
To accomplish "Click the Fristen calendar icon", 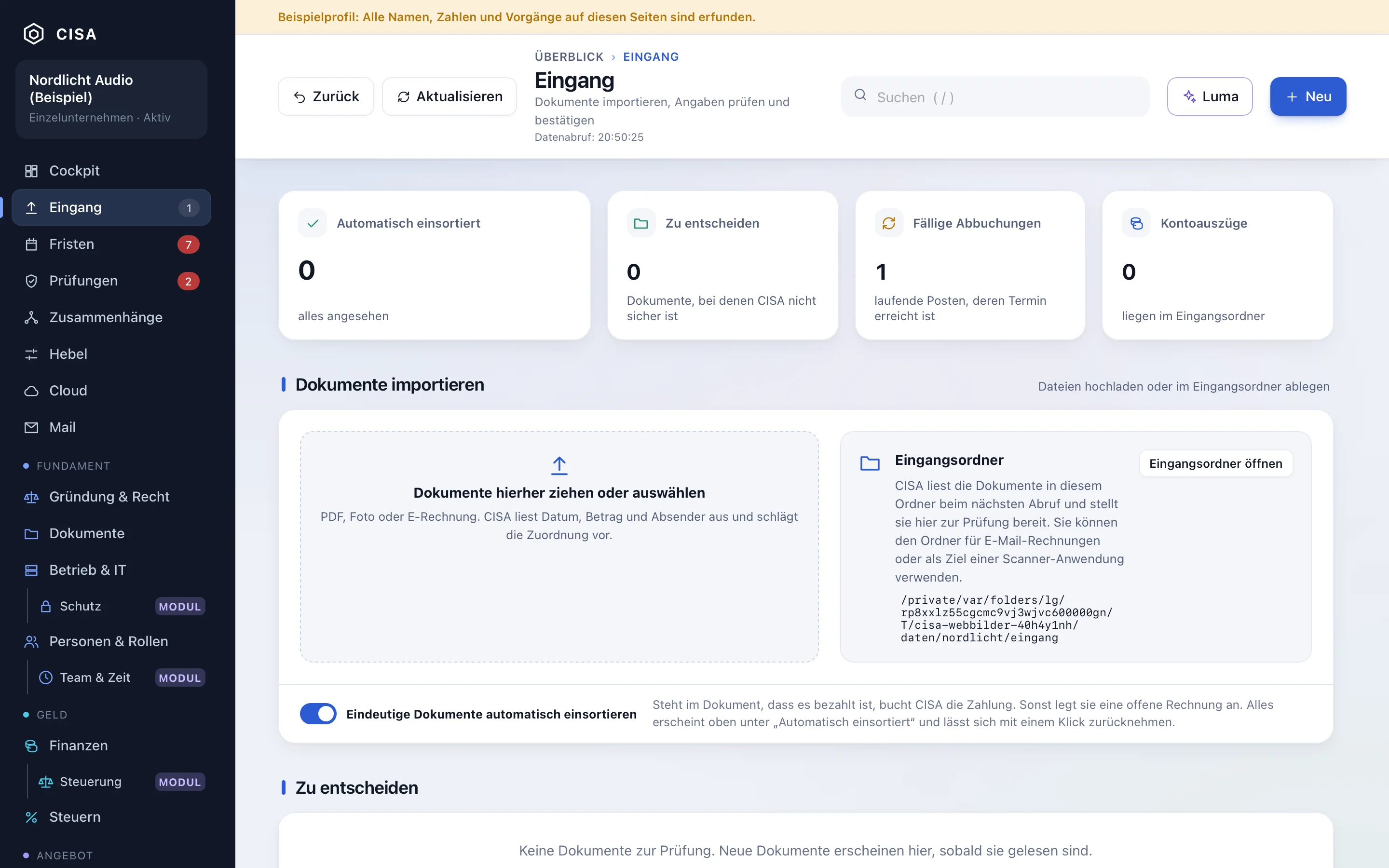I will [31, 244].
